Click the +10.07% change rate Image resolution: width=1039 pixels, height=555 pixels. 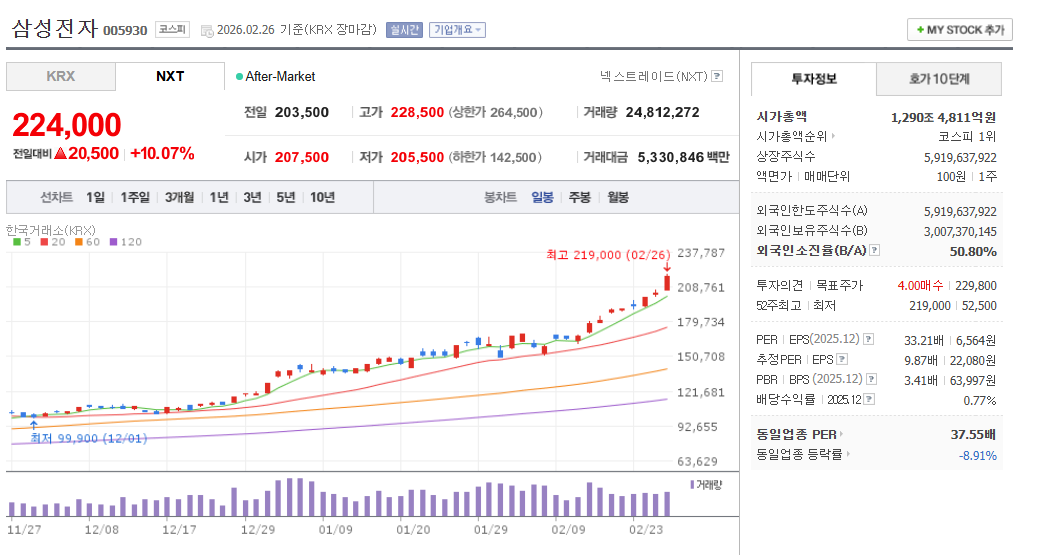tap(162, 154)
